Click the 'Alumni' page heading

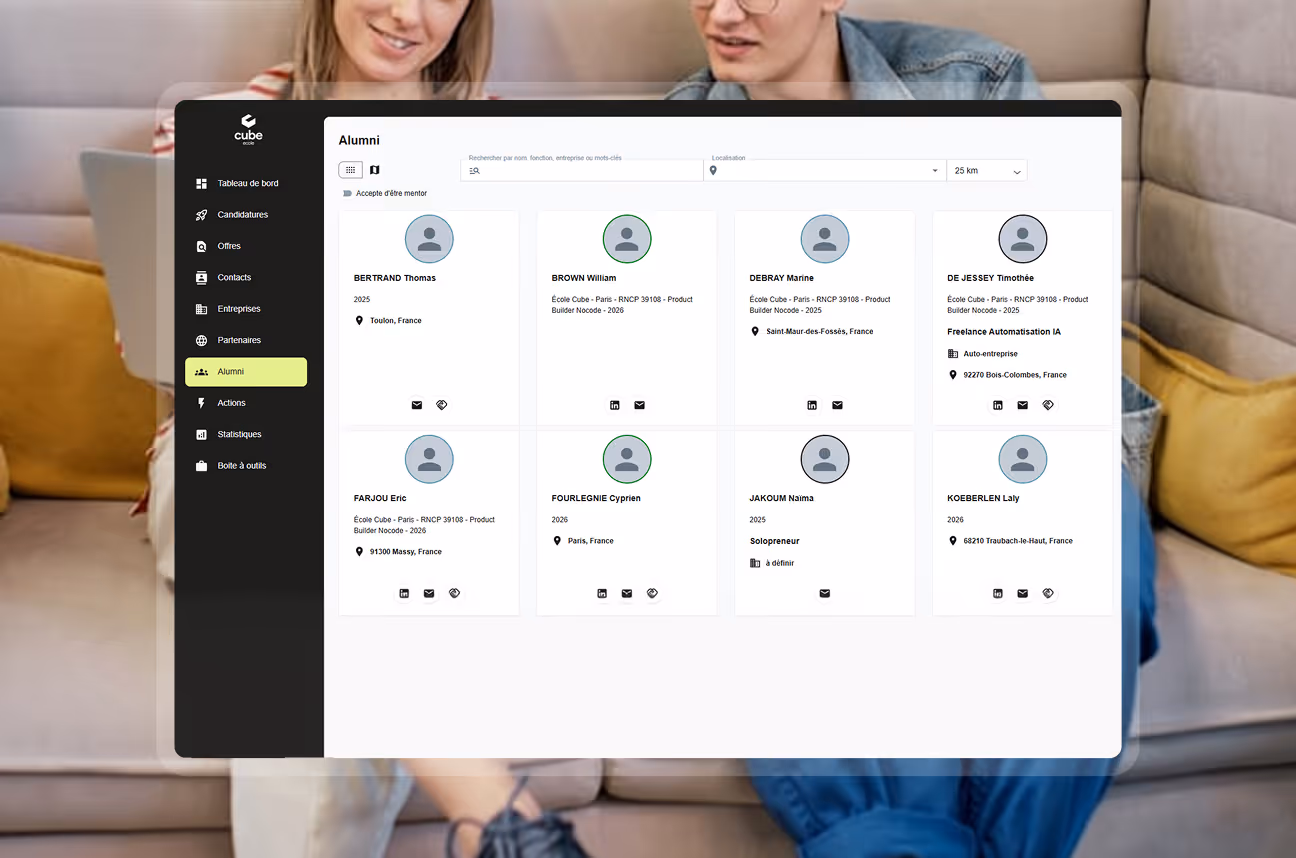[359, 141]
